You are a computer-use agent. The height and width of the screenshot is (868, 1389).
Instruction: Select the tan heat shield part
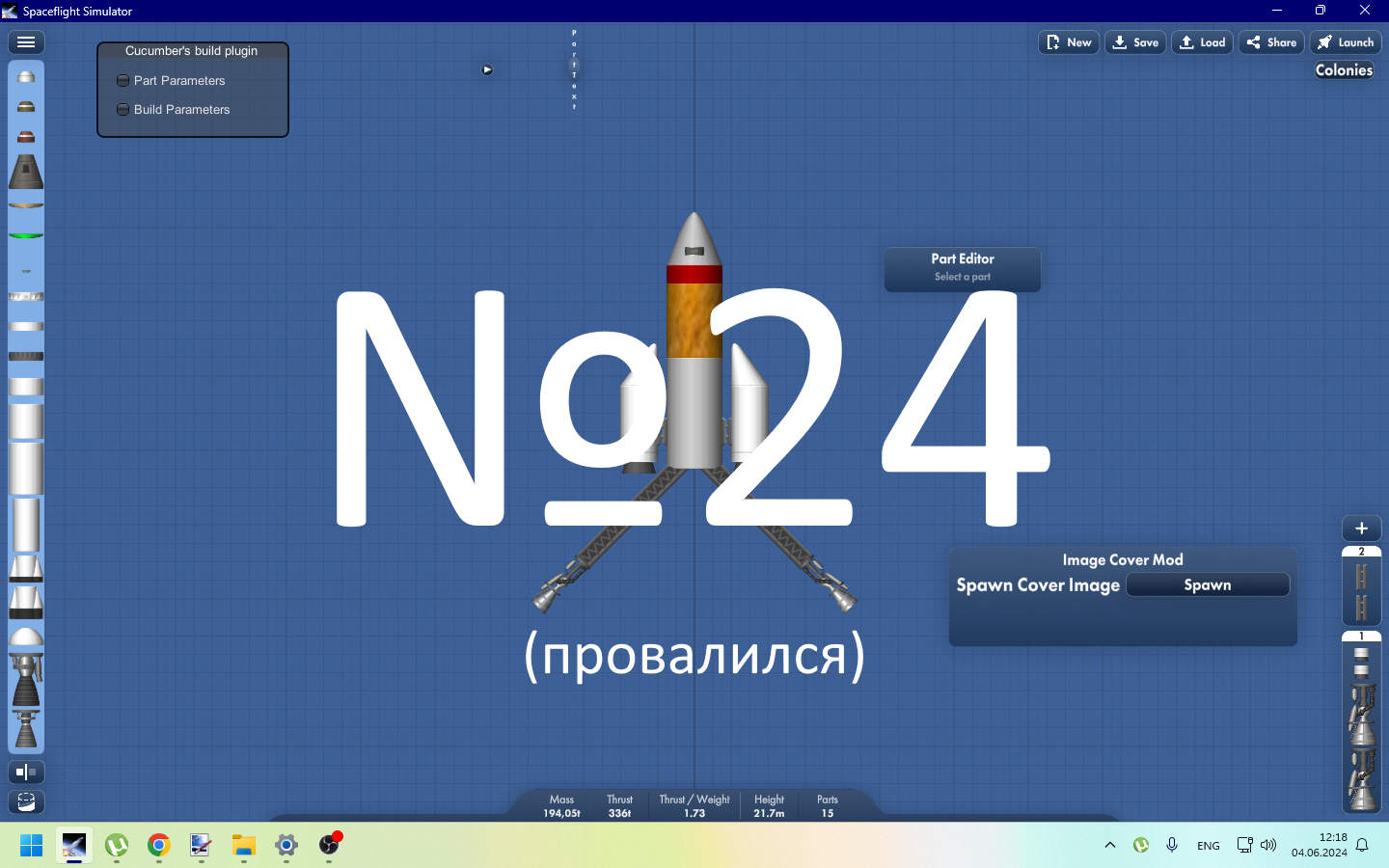point(26,205)
